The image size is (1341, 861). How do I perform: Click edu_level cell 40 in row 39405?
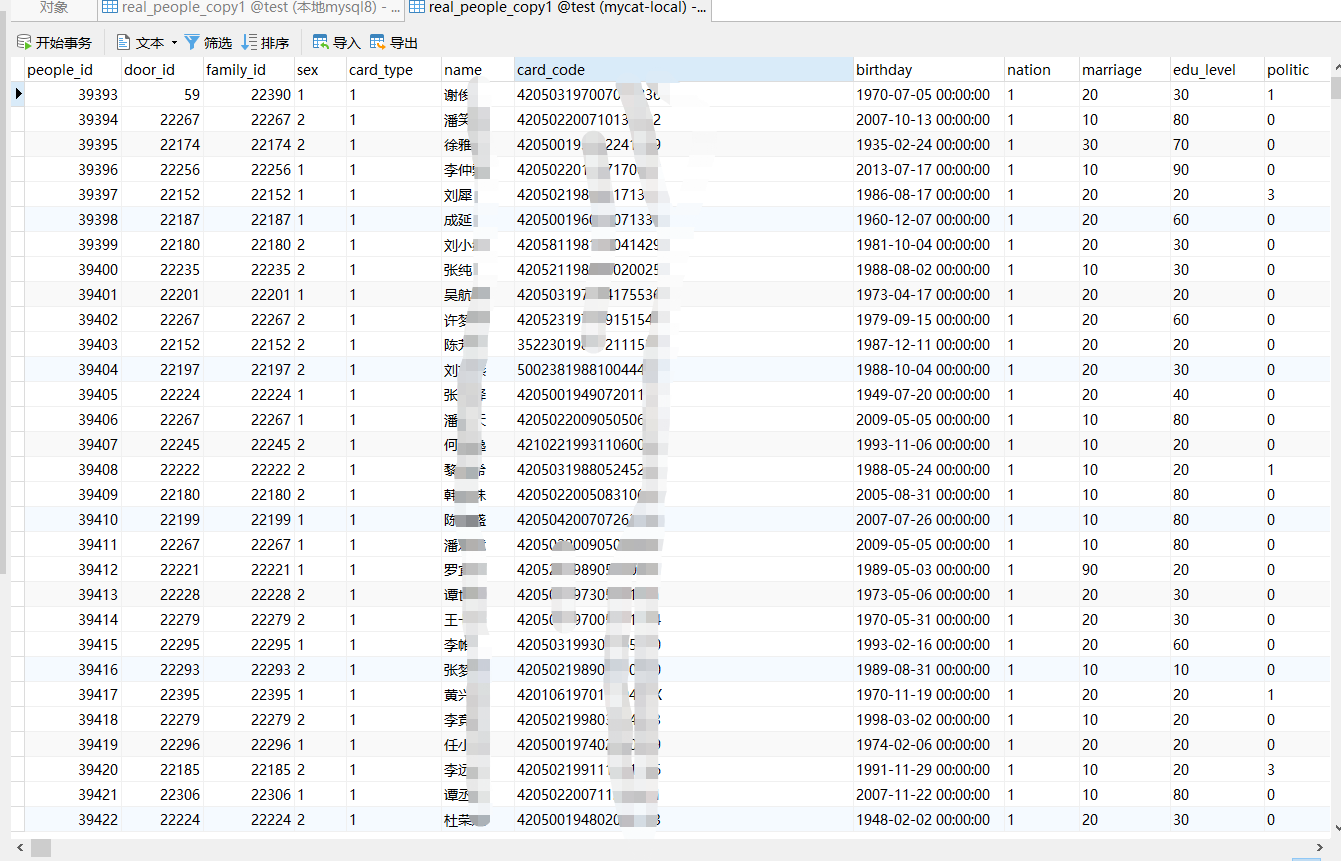click(1217, 395)
